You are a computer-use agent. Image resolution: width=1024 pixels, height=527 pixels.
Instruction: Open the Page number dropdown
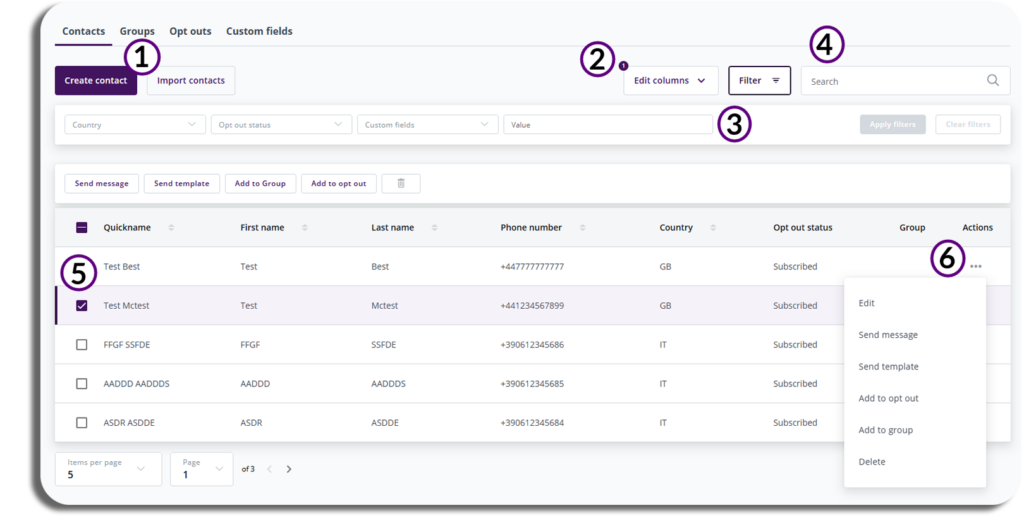pyautogui.click(x=202, y=469)
